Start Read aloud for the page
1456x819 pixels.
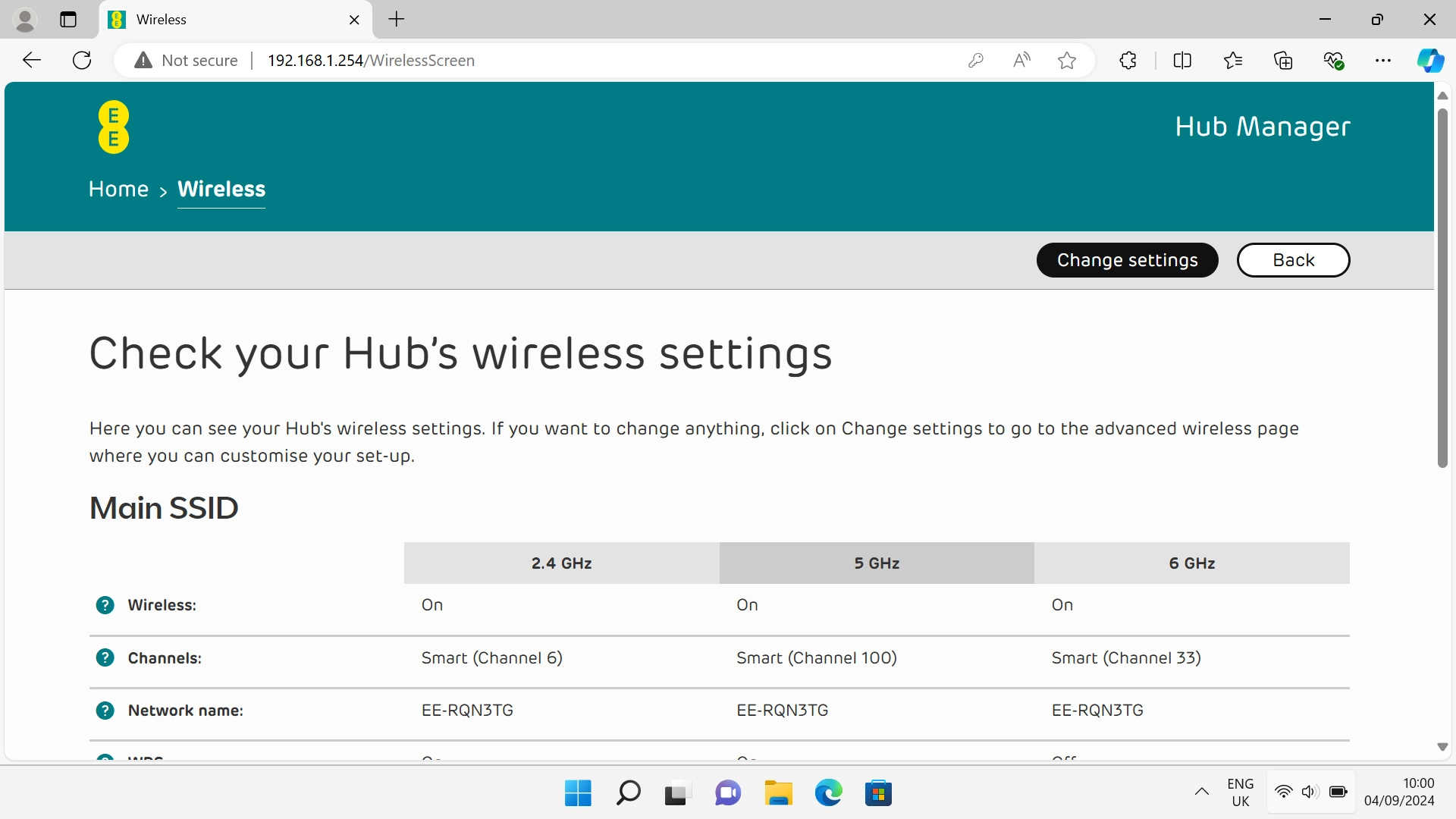pyautogui.click(x=1021, y=60)
